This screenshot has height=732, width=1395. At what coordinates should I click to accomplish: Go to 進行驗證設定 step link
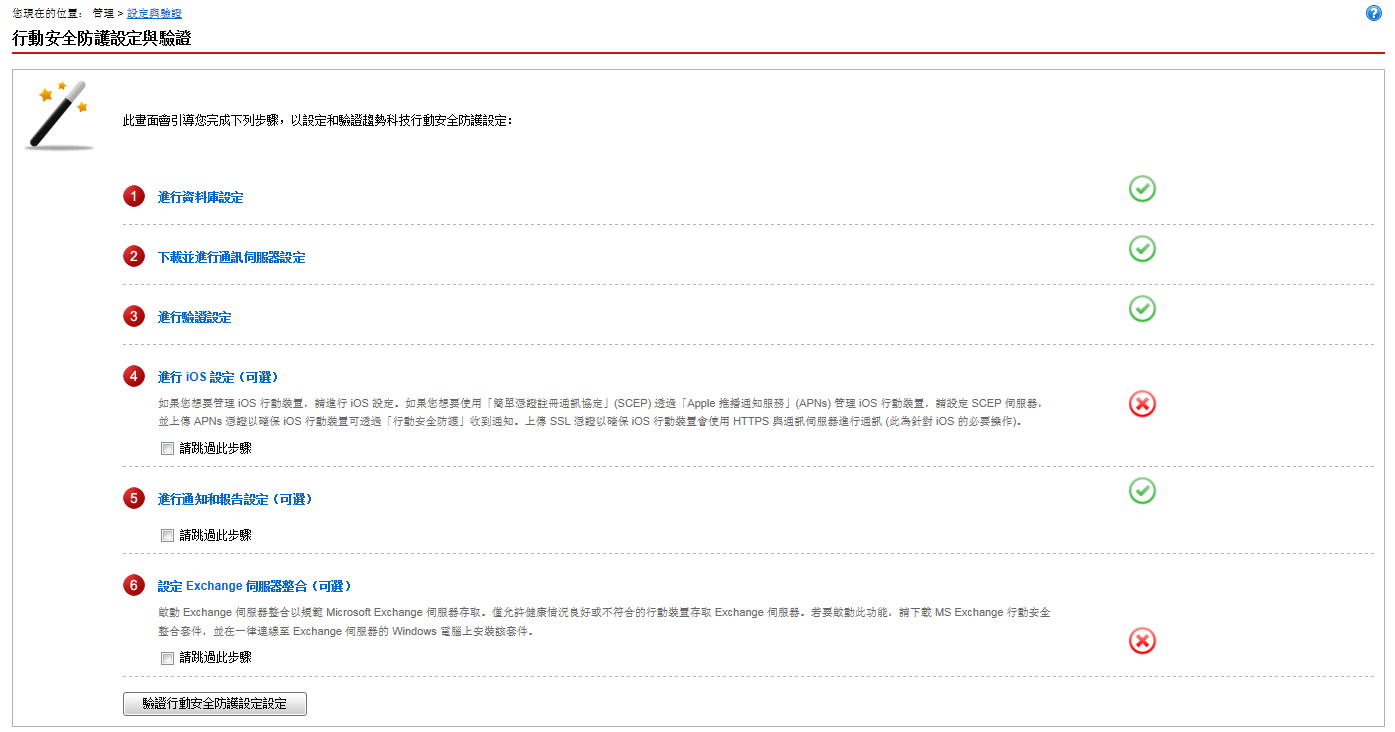pyautogui.click(x=194, y=318)
